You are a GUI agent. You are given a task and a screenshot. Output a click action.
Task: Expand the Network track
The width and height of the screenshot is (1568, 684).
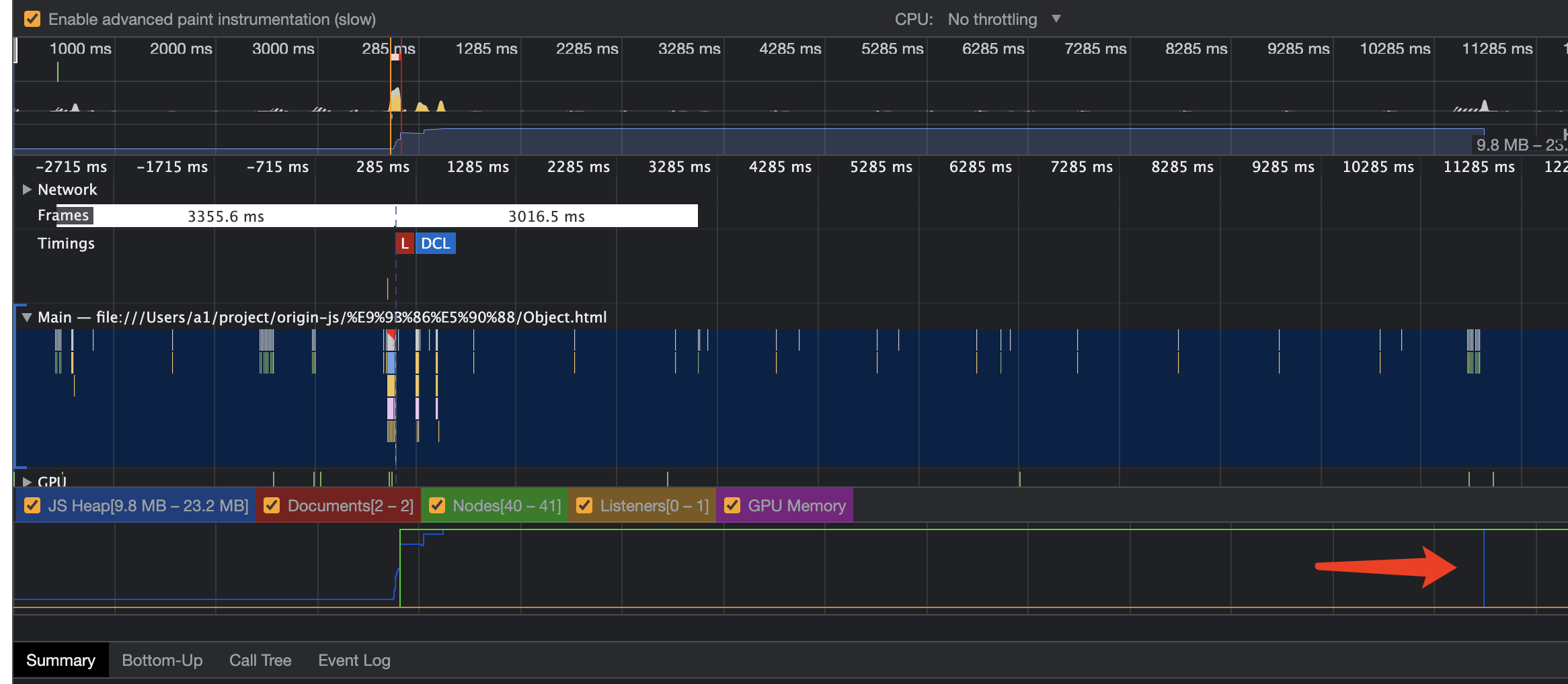point(27,189)
